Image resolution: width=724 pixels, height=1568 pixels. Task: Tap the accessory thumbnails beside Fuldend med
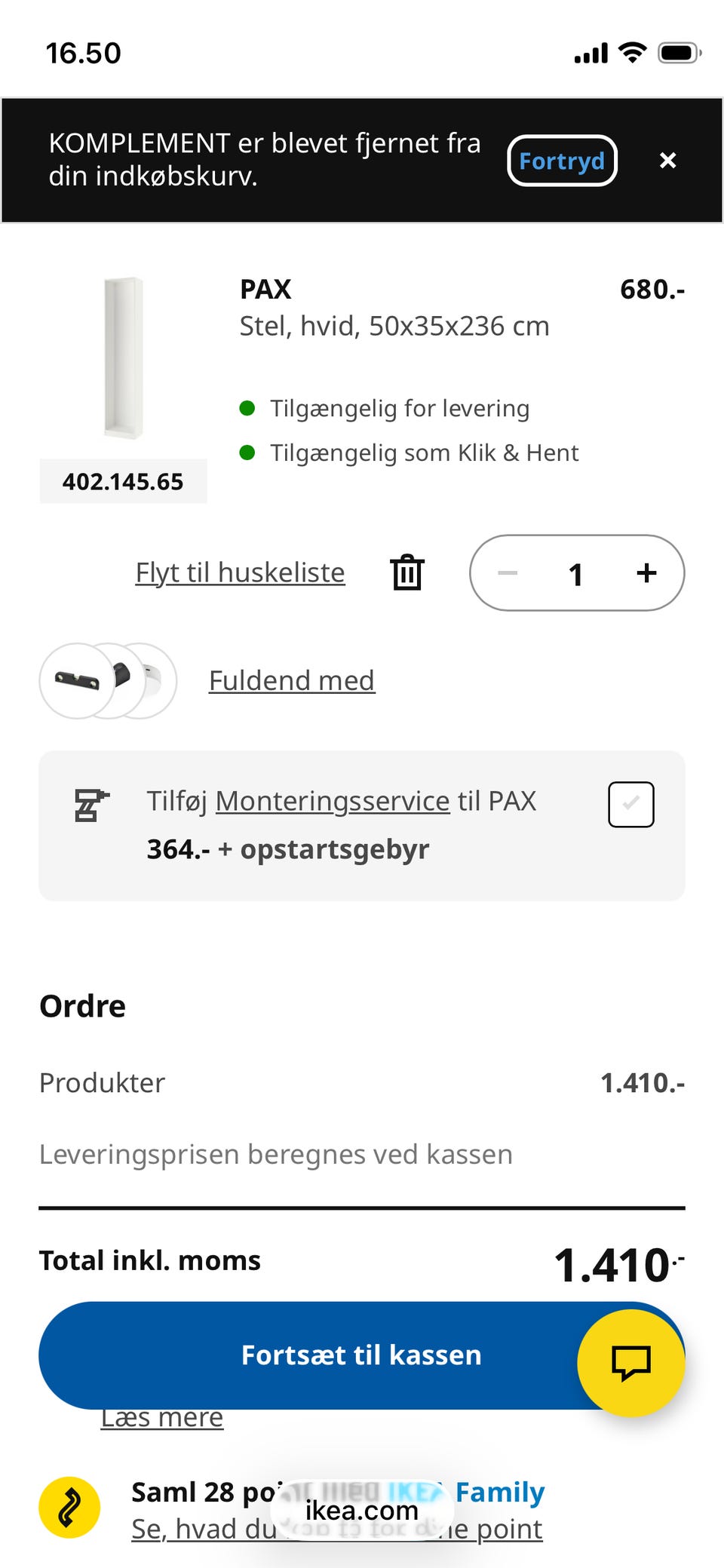pyautogui.click(x=108, y=681)
